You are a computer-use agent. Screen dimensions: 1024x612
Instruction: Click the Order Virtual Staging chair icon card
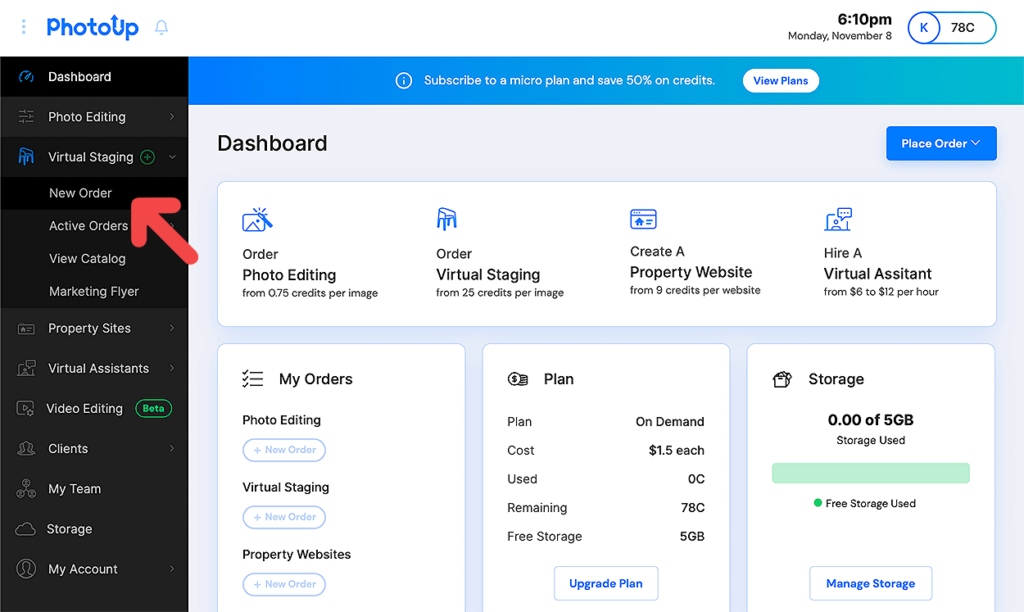[447, 219]
